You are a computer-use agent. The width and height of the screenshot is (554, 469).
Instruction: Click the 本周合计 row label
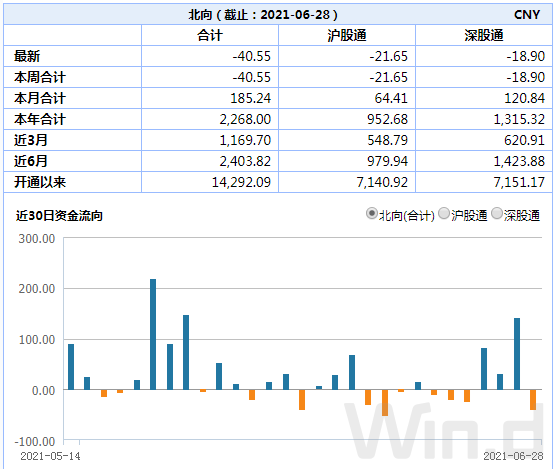40,77
